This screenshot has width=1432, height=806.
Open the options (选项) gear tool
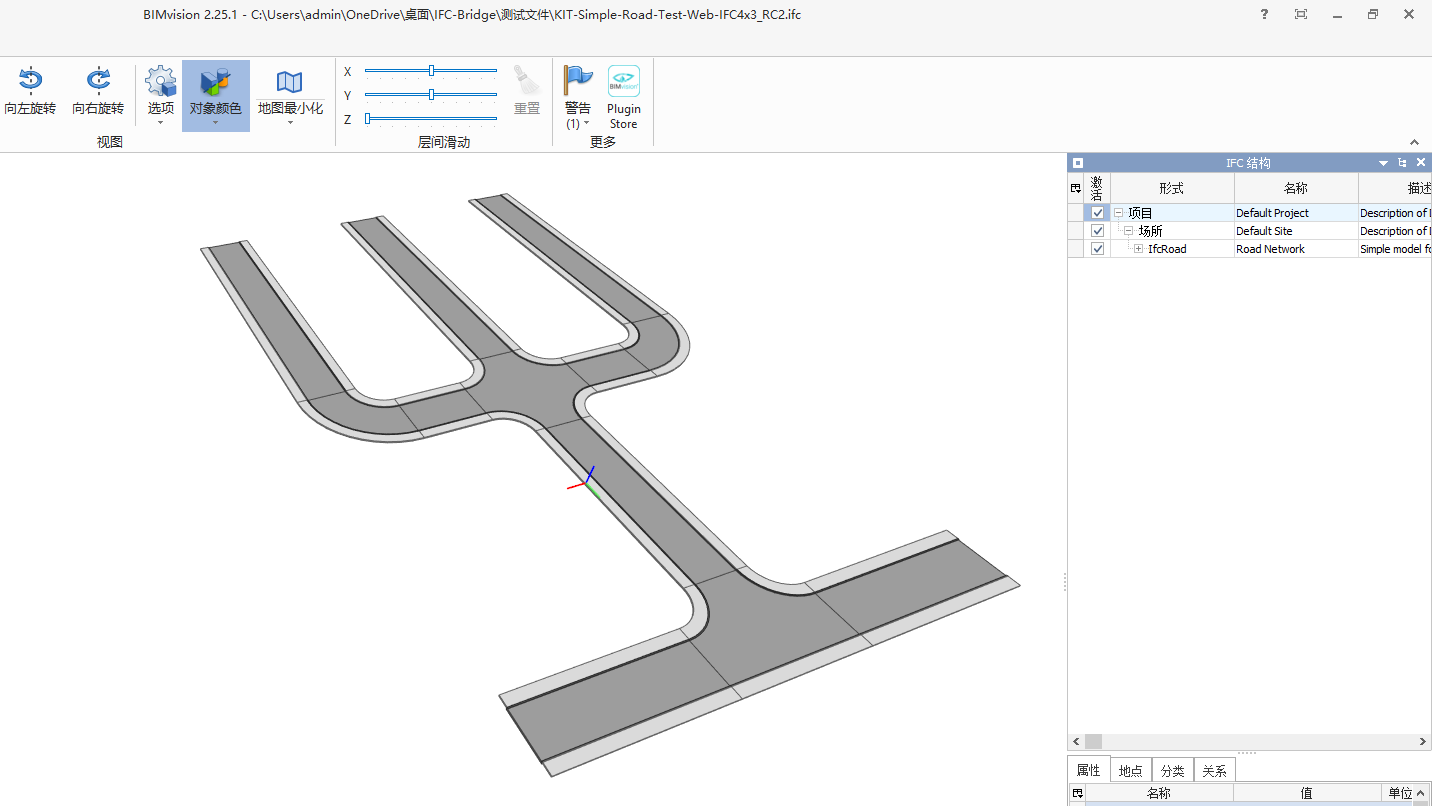click(160, 81)
